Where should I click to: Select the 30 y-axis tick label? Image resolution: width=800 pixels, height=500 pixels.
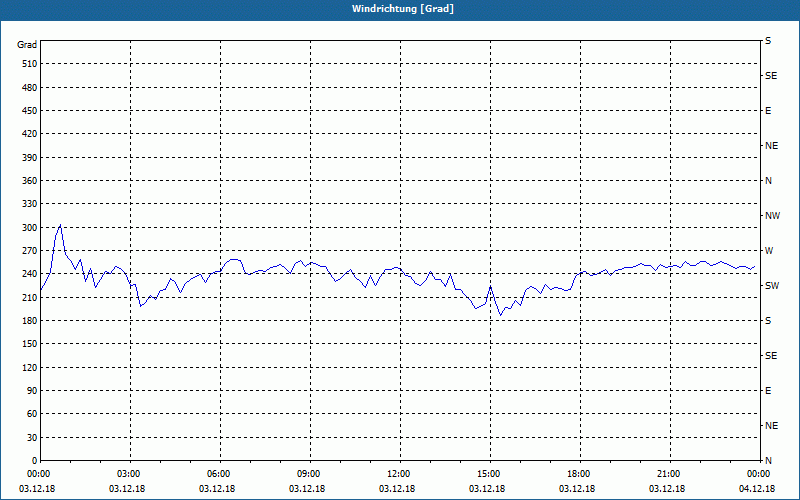pyautogui.click(x=32, y=437)
